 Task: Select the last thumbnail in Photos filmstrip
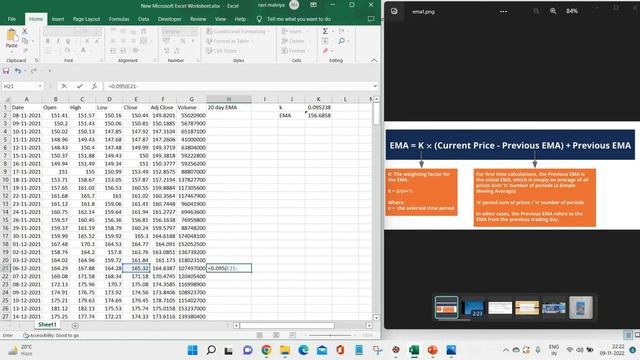pos(581,307)
